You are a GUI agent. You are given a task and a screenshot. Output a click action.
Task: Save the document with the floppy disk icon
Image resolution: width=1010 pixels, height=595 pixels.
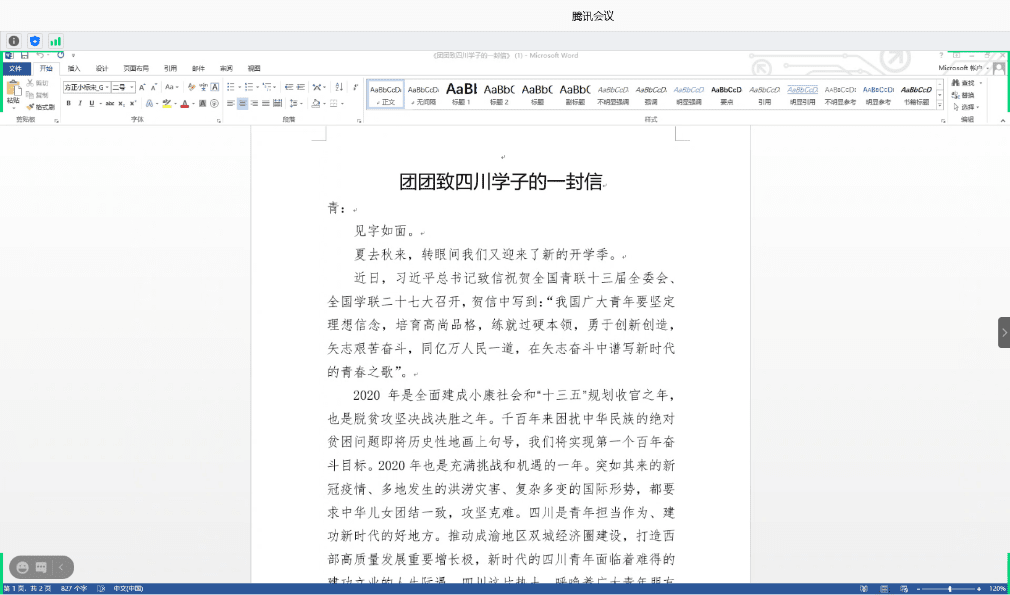pos(24,55)
